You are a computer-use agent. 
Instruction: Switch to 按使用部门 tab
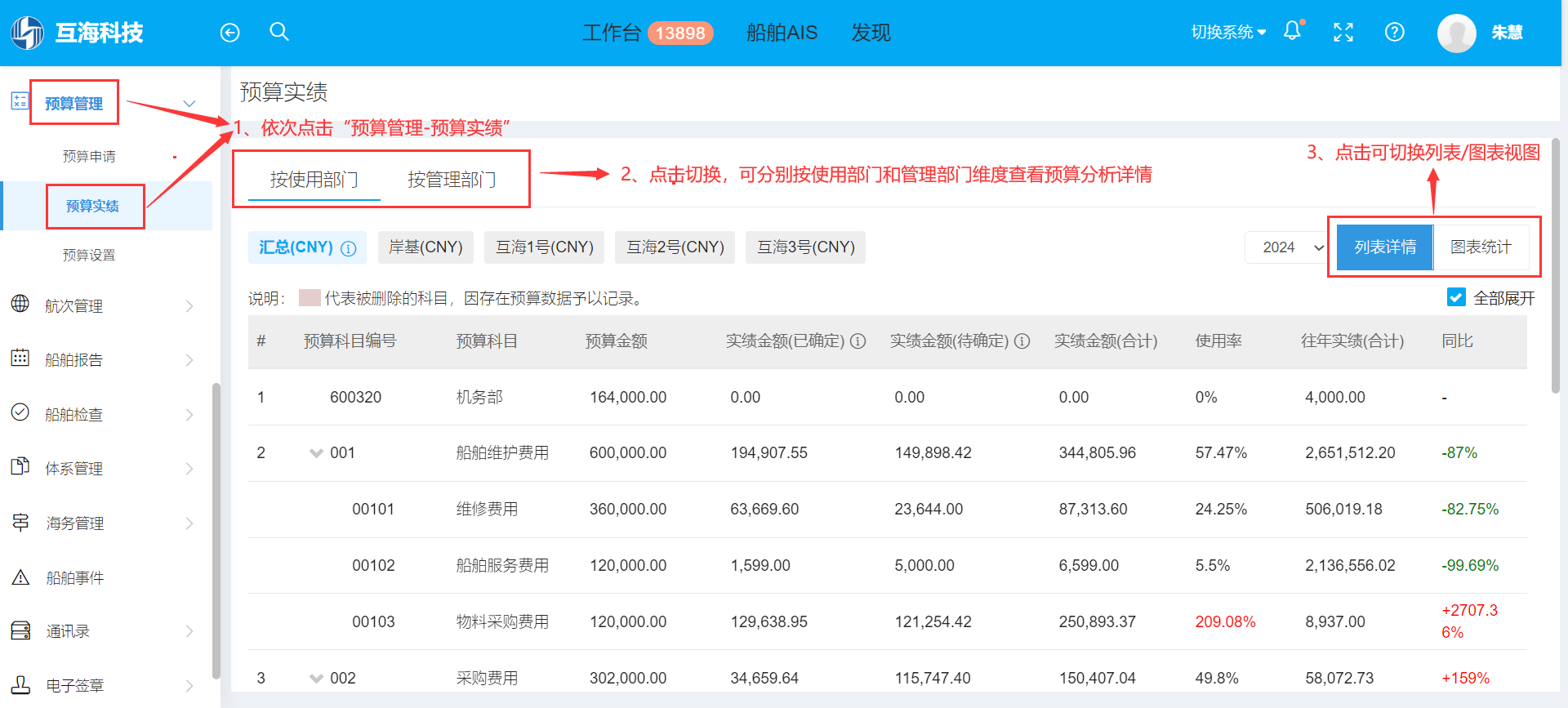click(314, 180)
